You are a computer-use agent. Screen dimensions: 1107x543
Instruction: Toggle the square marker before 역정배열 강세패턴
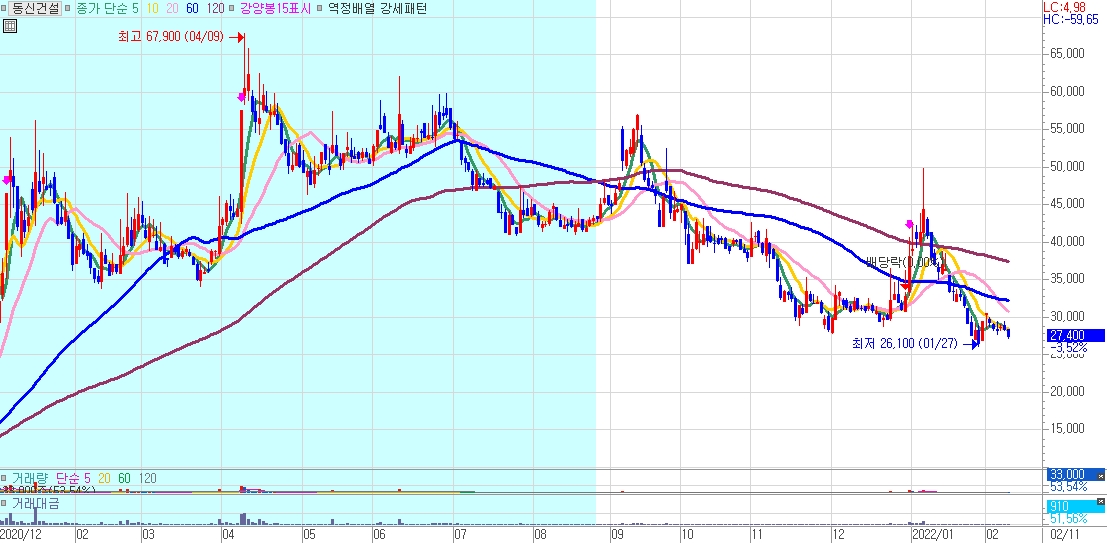[x=321, y=8]
